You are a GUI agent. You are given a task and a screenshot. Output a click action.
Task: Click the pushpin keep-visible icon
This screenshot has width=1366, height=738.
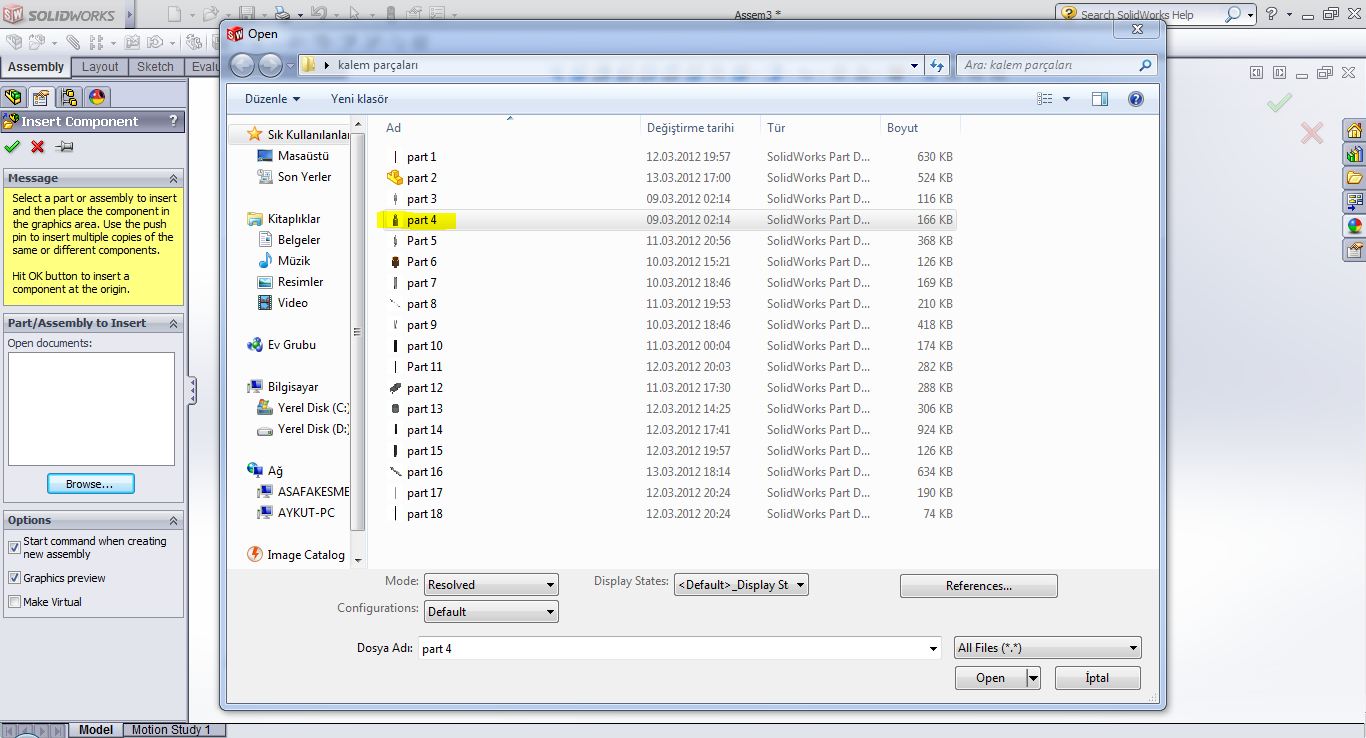(x=64, y=147)
